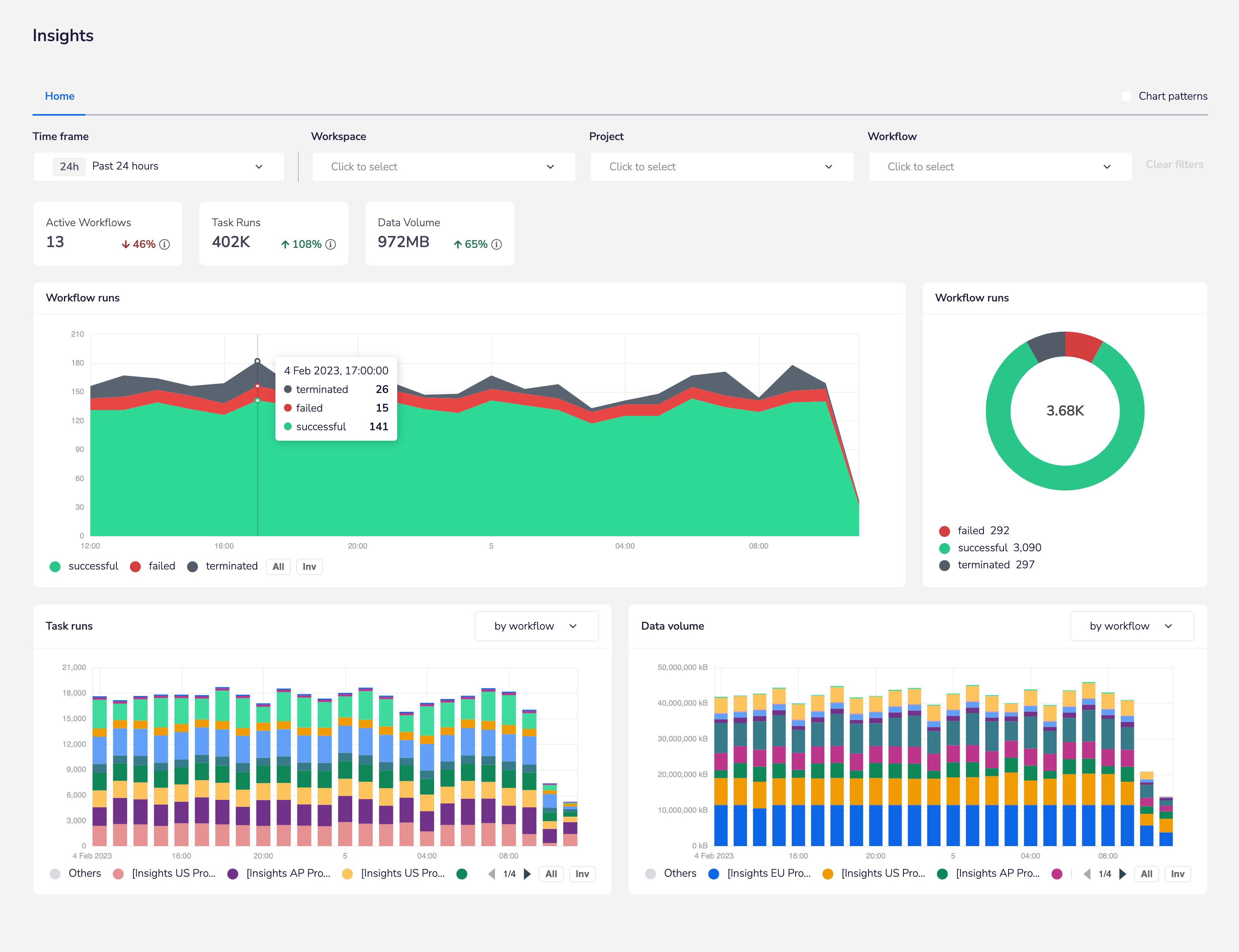
Task: Click the Data Volume info icon
Action: (497, 245)
